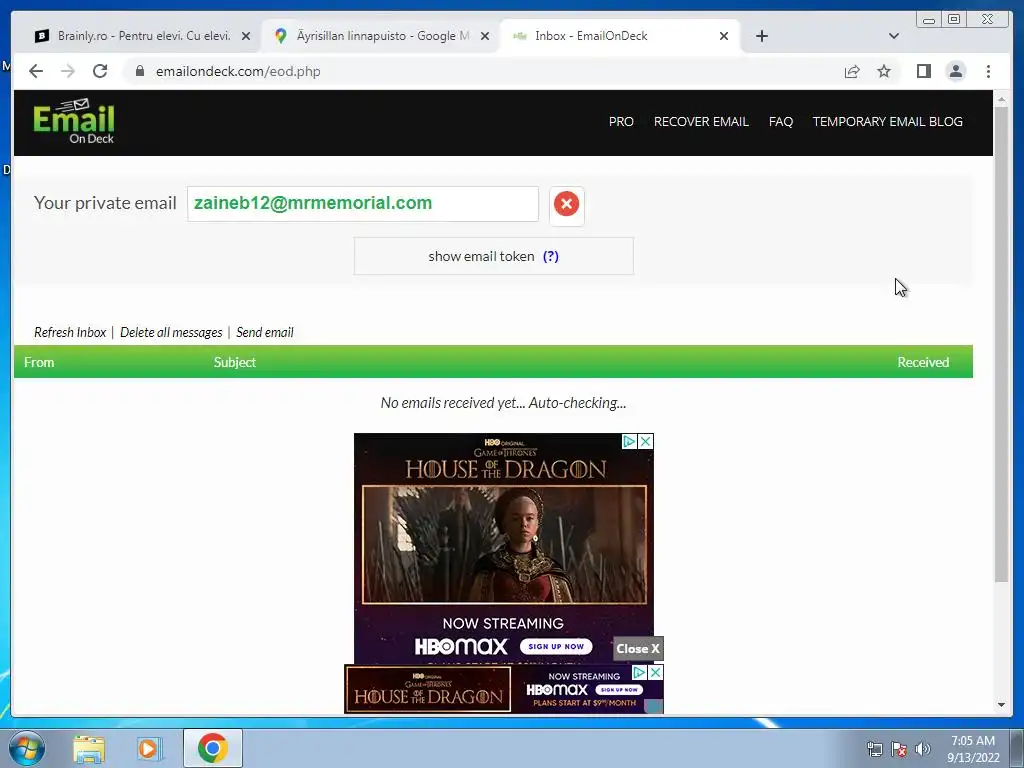Close the bottom banner ad with X icon
Viewport: 1024px width, 768px height.
656,673
